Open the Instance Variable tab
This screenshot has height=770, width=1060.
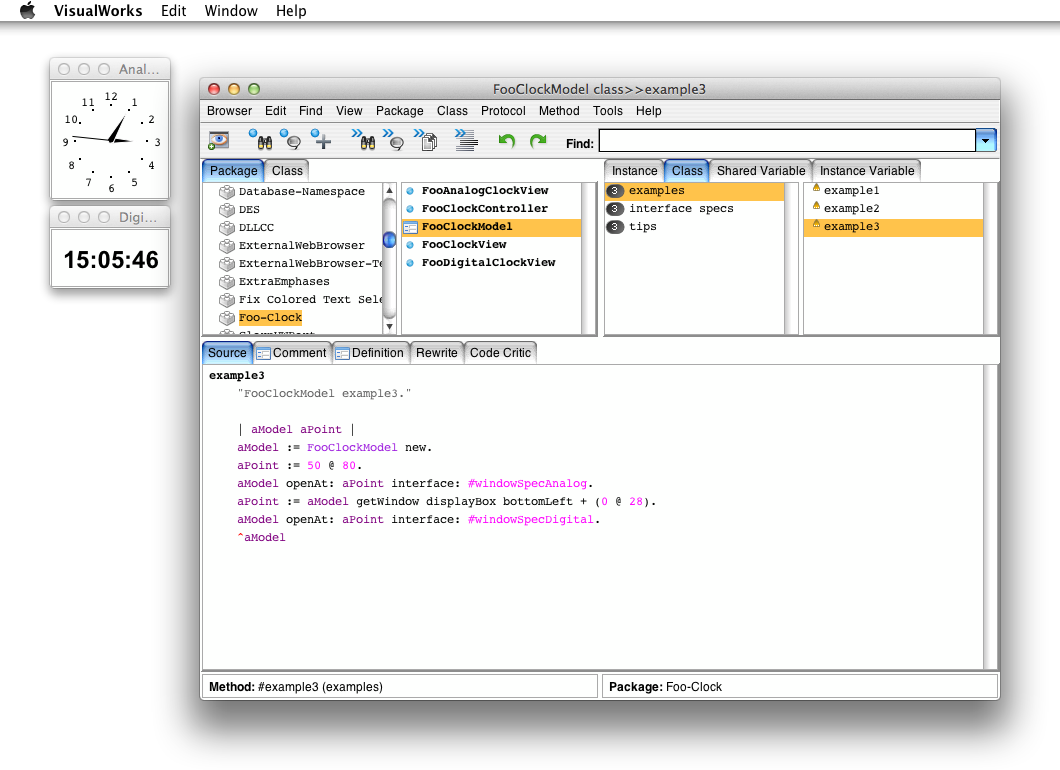tap(867, 171)
